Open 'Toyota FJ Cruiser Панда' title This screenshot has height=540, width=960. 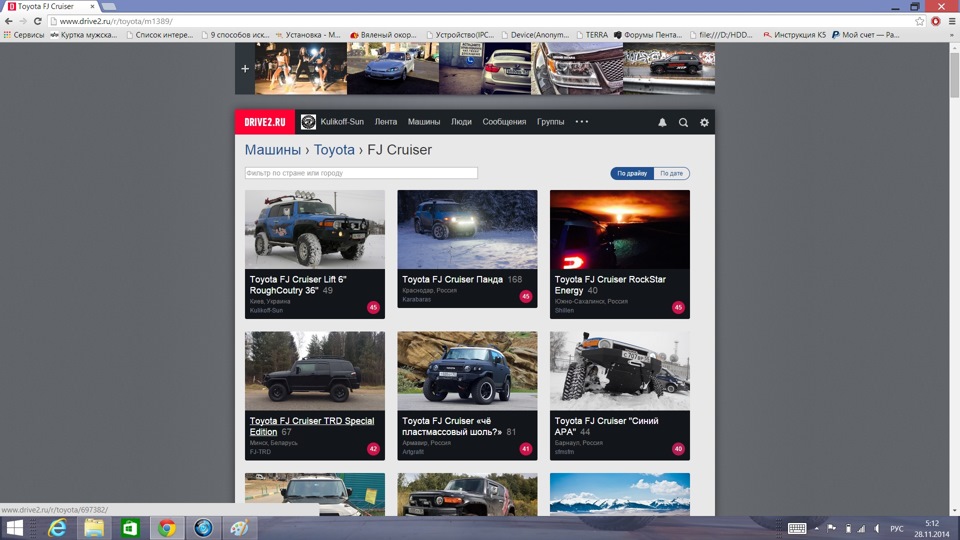tap(452, 279)
